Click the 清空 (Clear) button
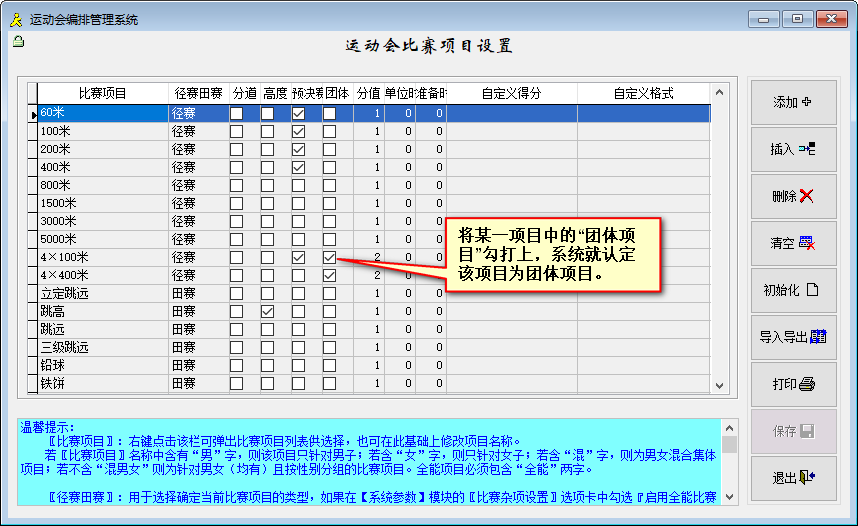 pos(793,243)
